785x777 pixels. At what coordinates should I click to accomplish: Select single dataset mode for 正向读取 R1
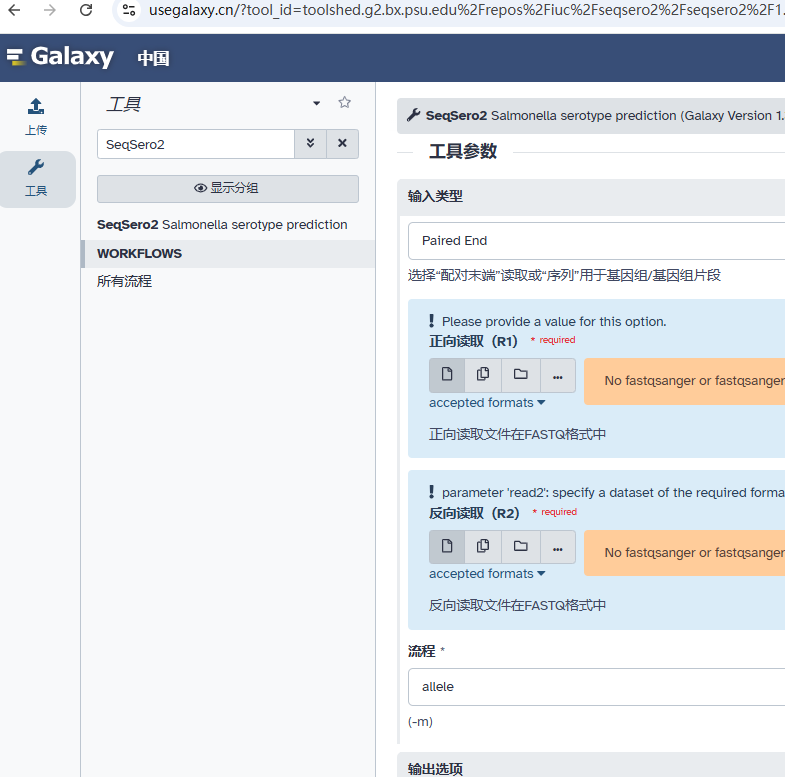click(x=447, y=375)
